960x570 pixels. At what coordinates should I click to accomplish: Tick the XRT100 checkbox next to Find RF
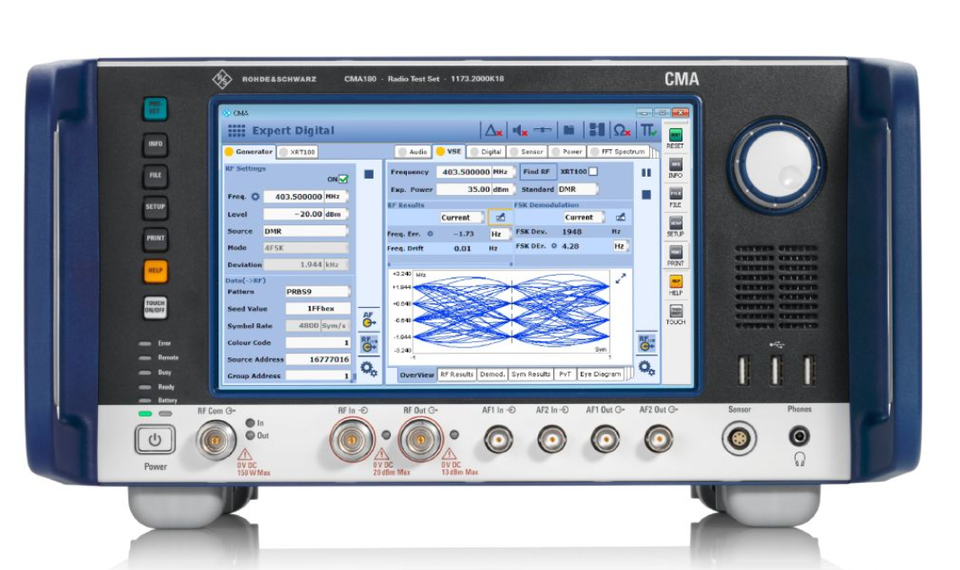coord(593,172)
